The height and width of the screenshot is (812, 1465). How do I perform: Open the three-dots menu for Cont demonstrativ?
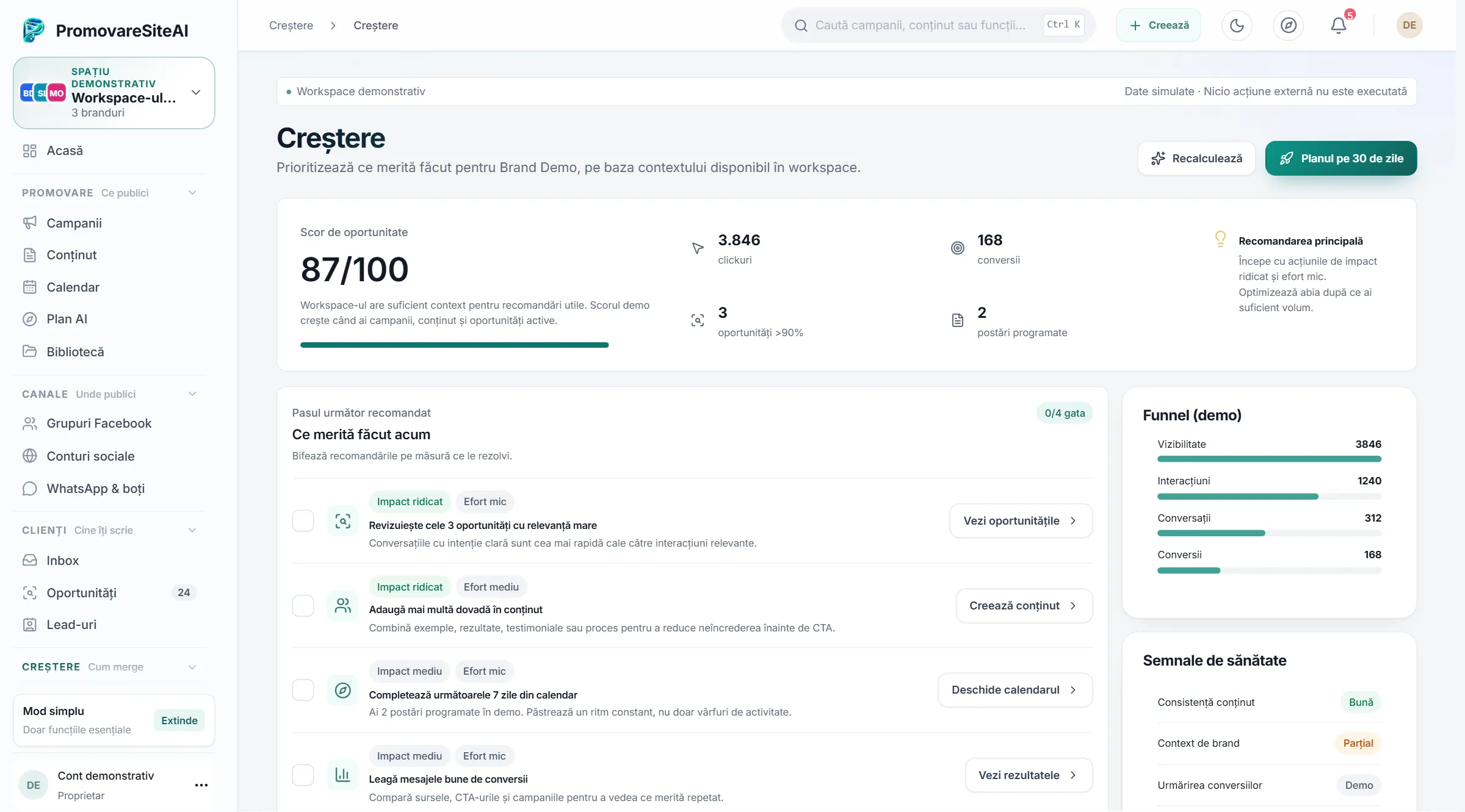click(201, 785)
